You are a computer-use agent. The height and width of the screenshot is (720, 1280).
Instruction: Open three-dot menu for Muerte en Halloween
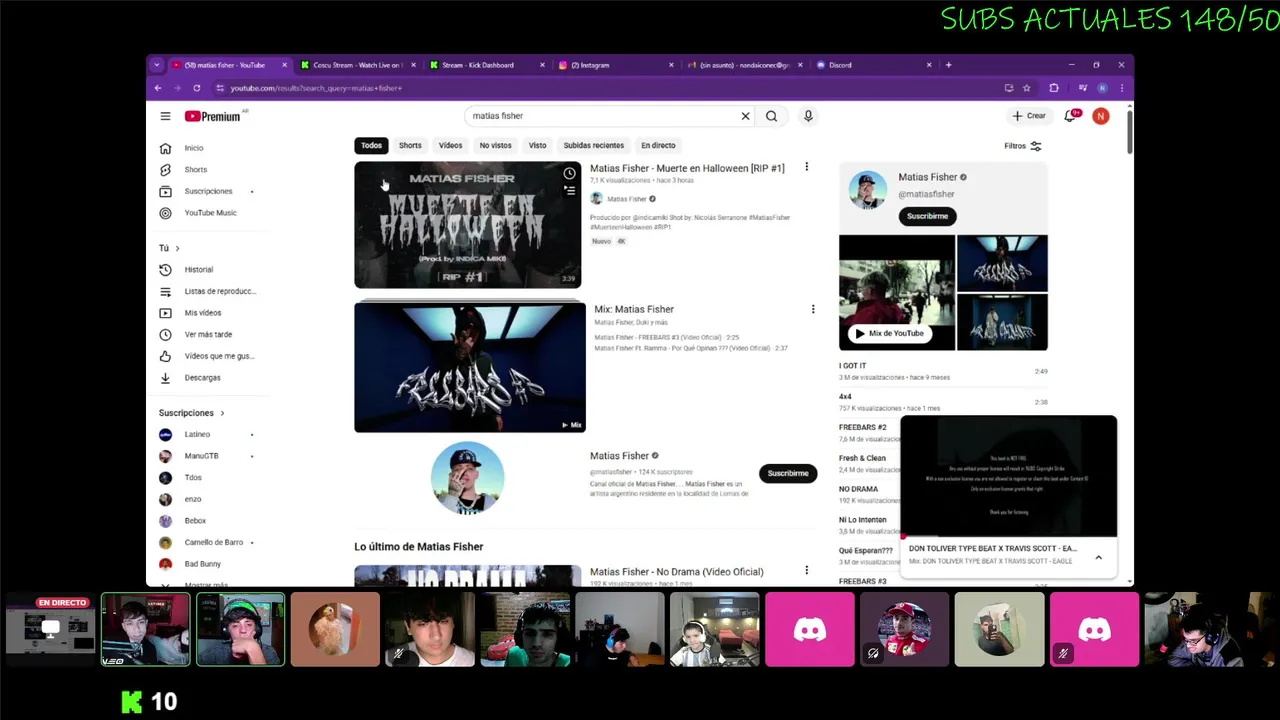(806, 167)
